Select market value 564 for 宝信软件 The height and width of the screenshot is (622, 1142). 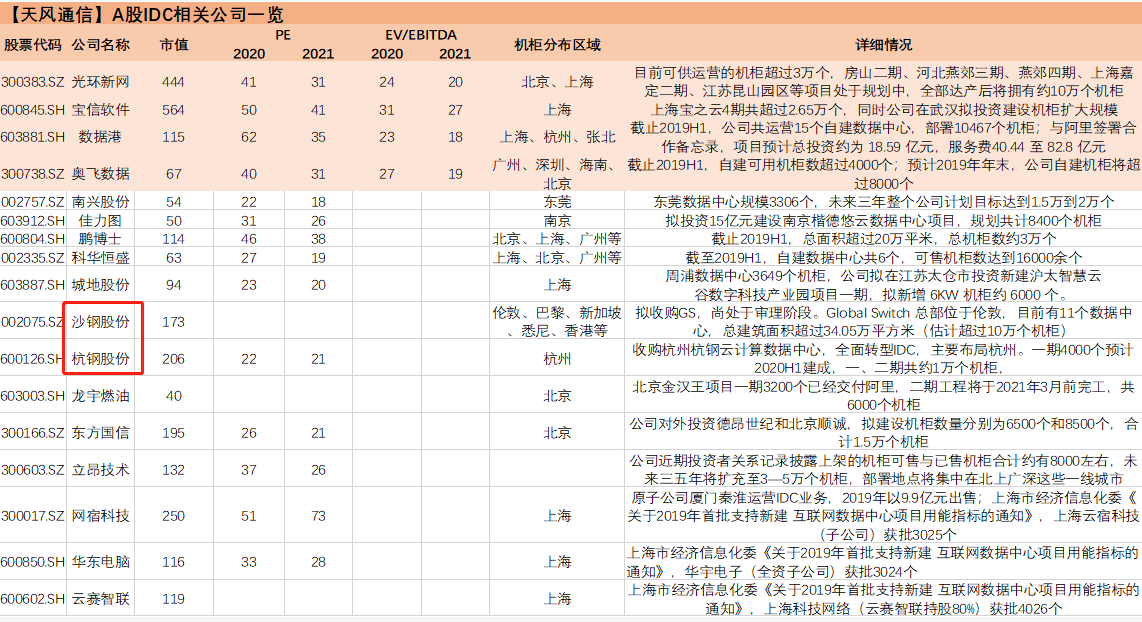[173, 110]
